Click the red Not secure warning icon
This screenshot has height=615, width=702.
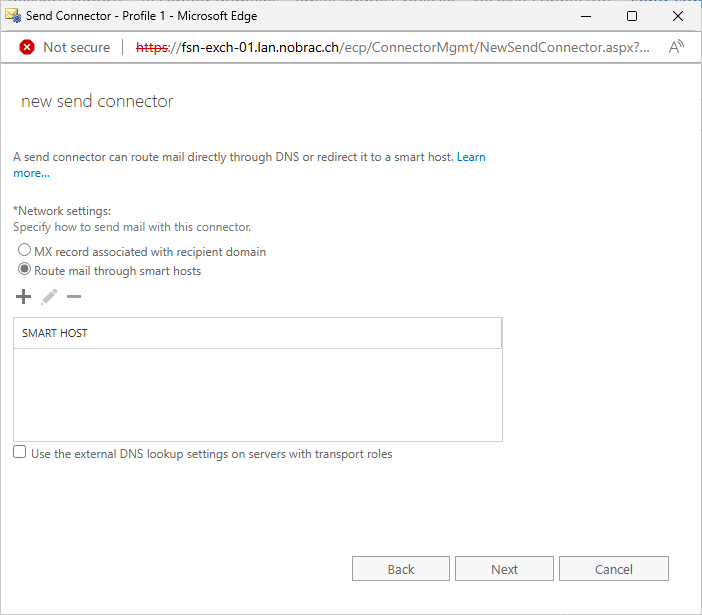(x=27, y=47)
